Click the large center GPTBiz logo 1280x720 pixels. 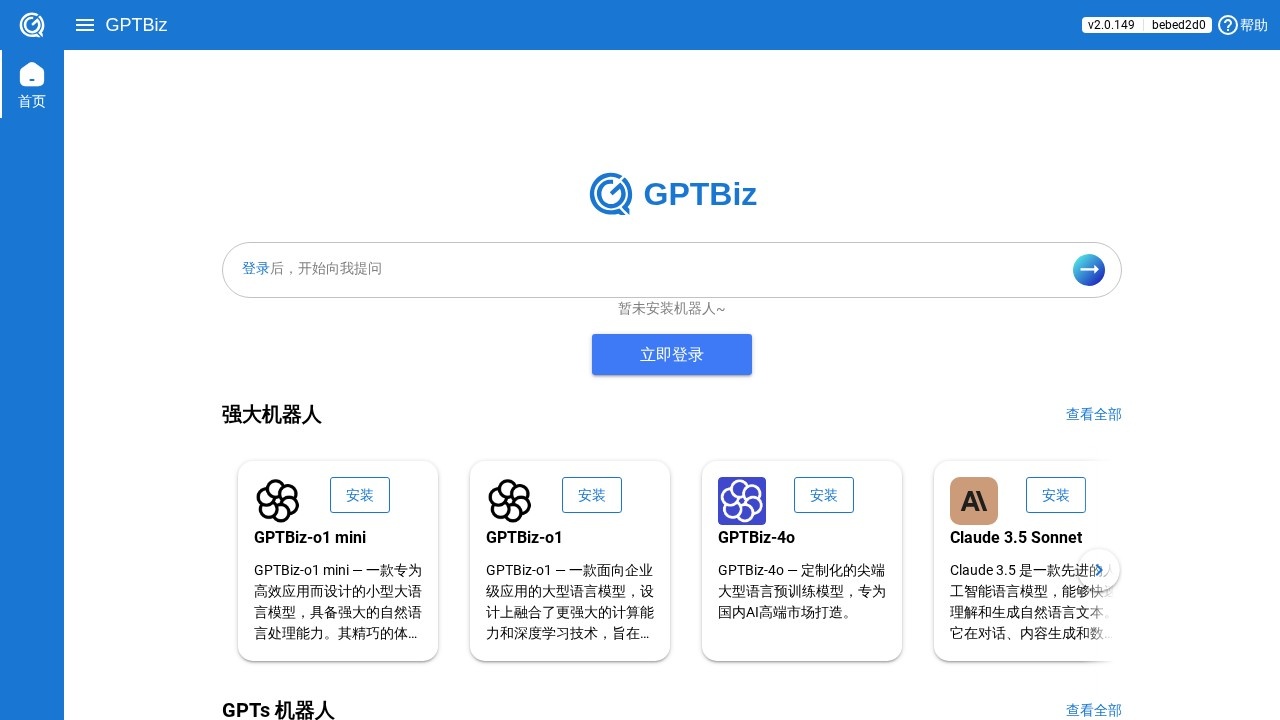coord(672,194)
